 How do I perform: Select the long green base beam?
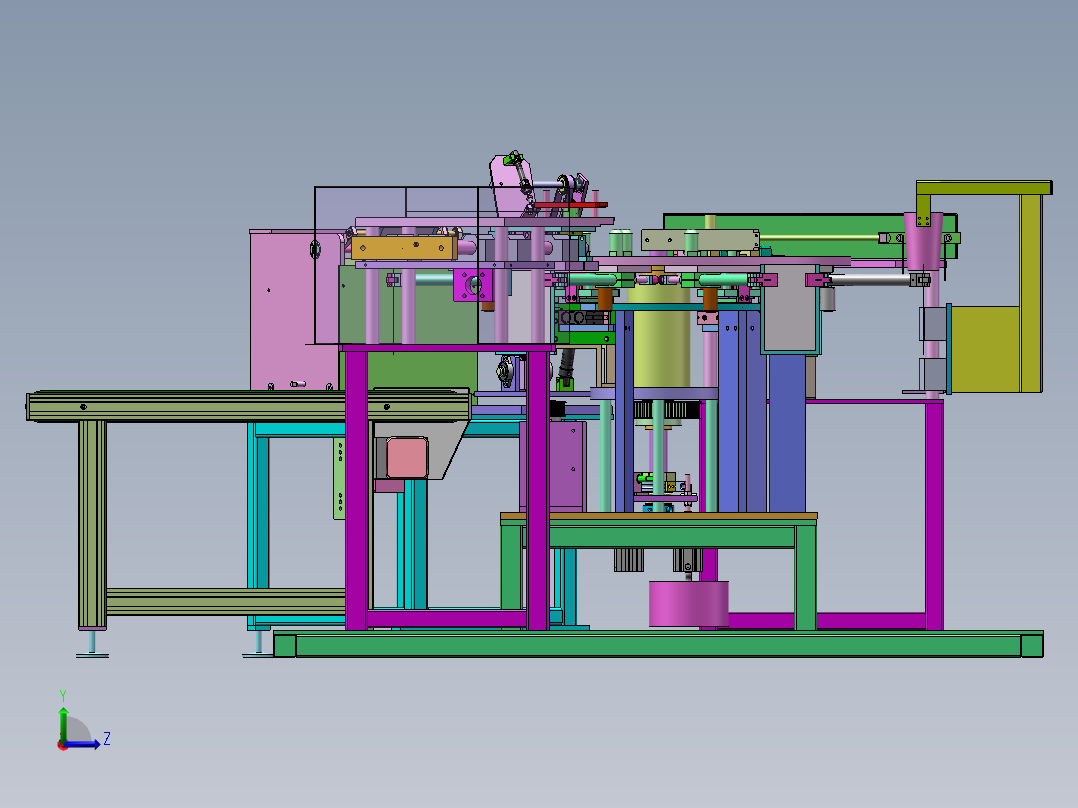click(x=658, y=644)
